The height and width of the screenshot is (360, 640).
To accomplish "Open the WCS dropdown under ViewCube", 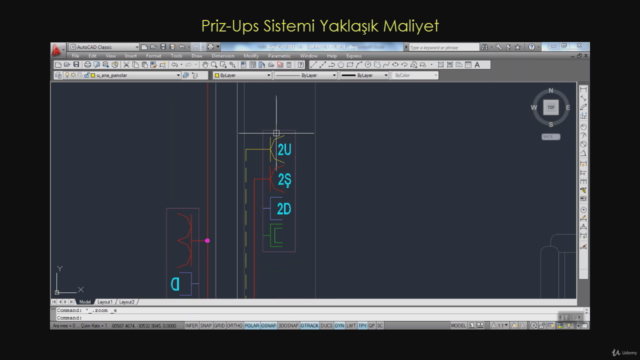I will pos(551,137).
